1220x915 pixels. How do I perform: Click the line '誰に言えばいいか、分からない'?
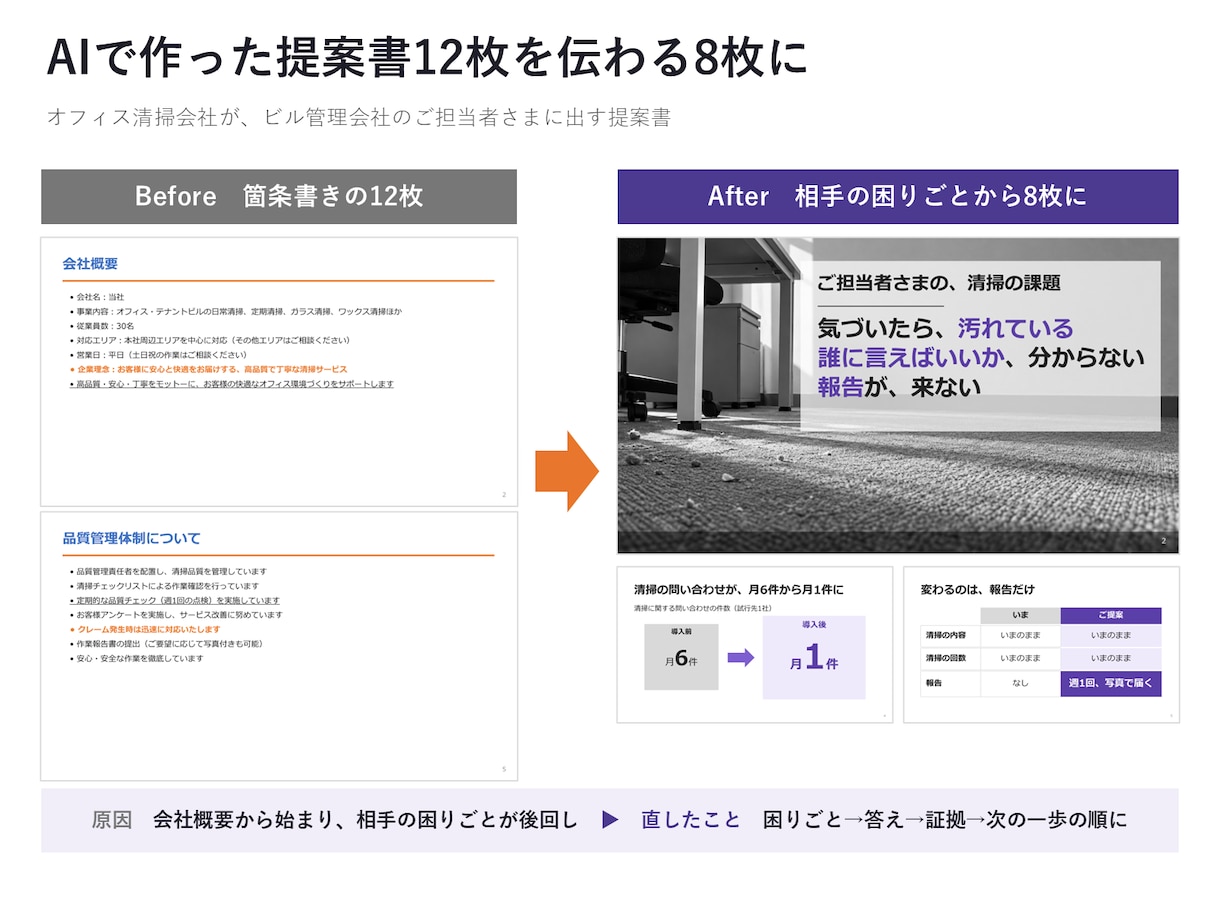981,357
